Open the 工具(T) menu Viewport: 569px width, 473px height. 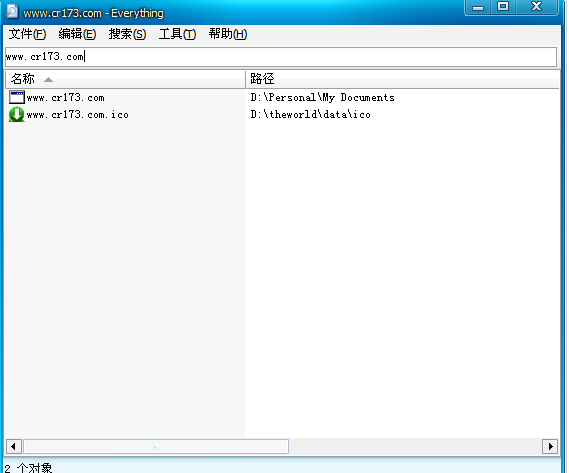tap(177, 34)
